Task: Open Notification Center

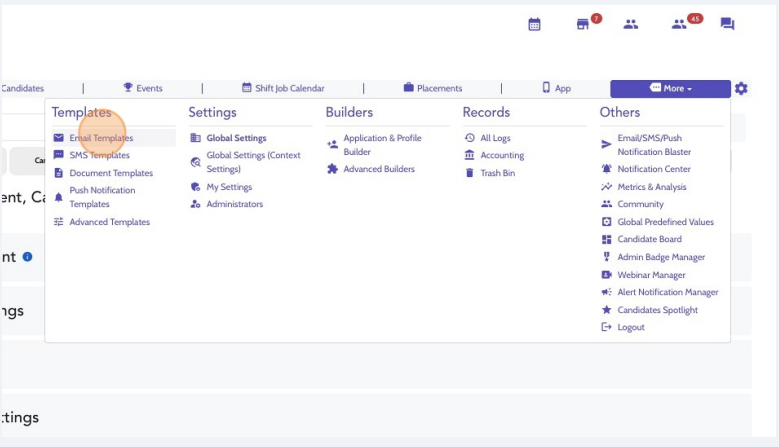Action: click(654, 169)
